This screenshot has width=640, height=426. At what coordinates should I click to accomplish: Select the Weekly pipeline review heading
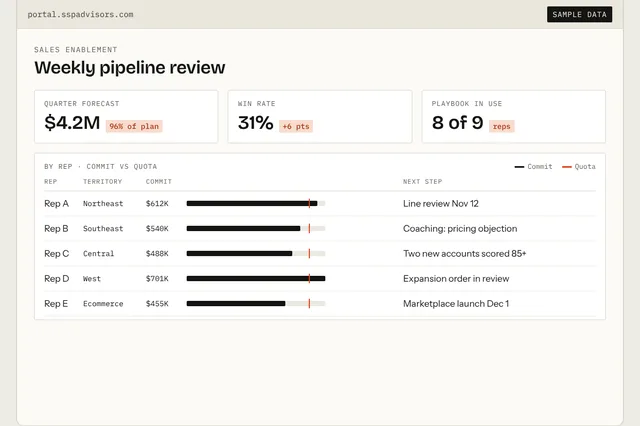coord(130,67)
